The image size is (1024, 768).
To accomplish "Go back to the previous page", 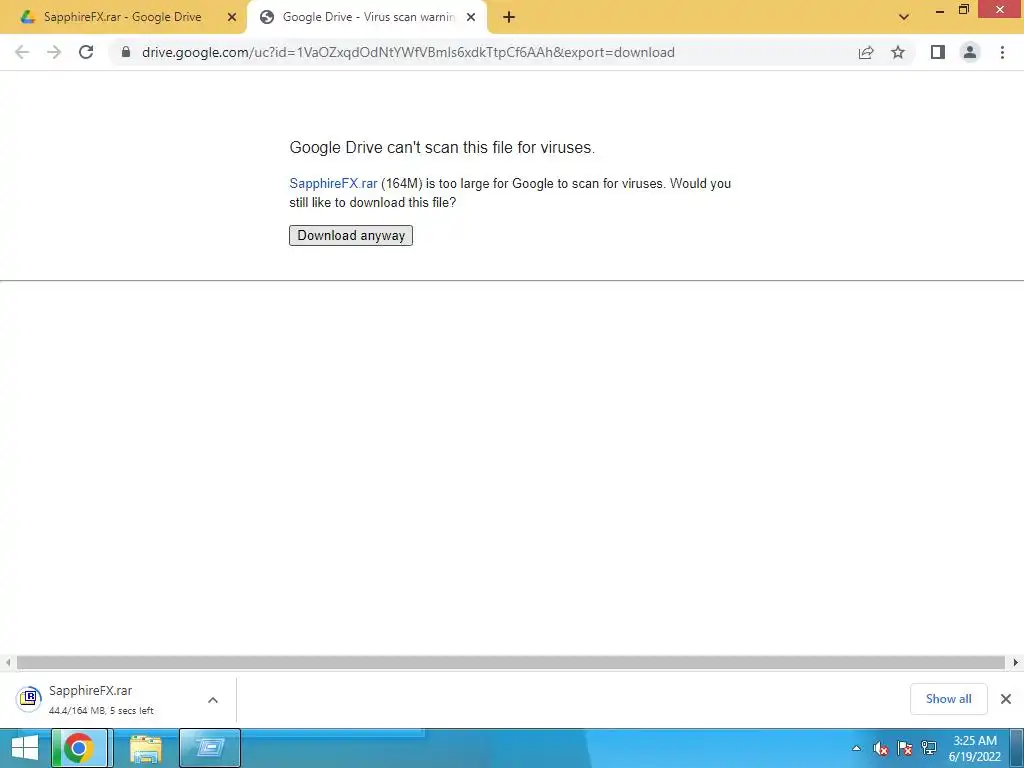I will [x=22, y=52].
